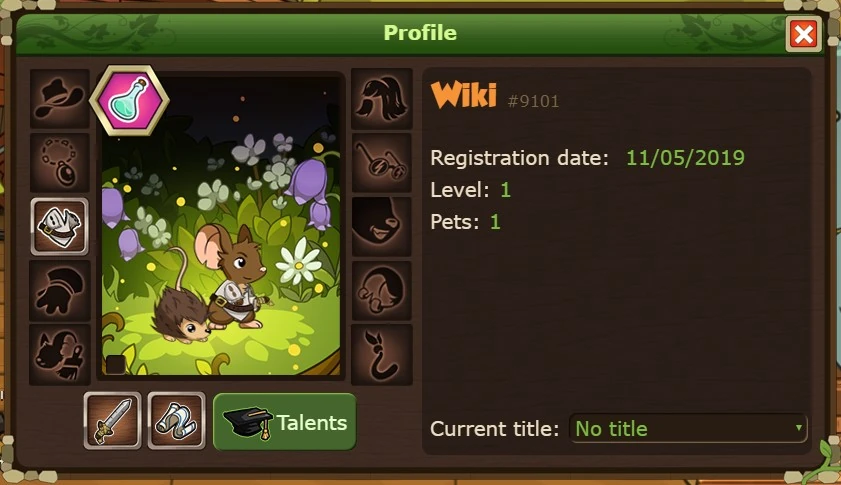Screen dimensions: 841x485
Task: Click the small dark square in portrait corner
Action: (x=115, y=364)
